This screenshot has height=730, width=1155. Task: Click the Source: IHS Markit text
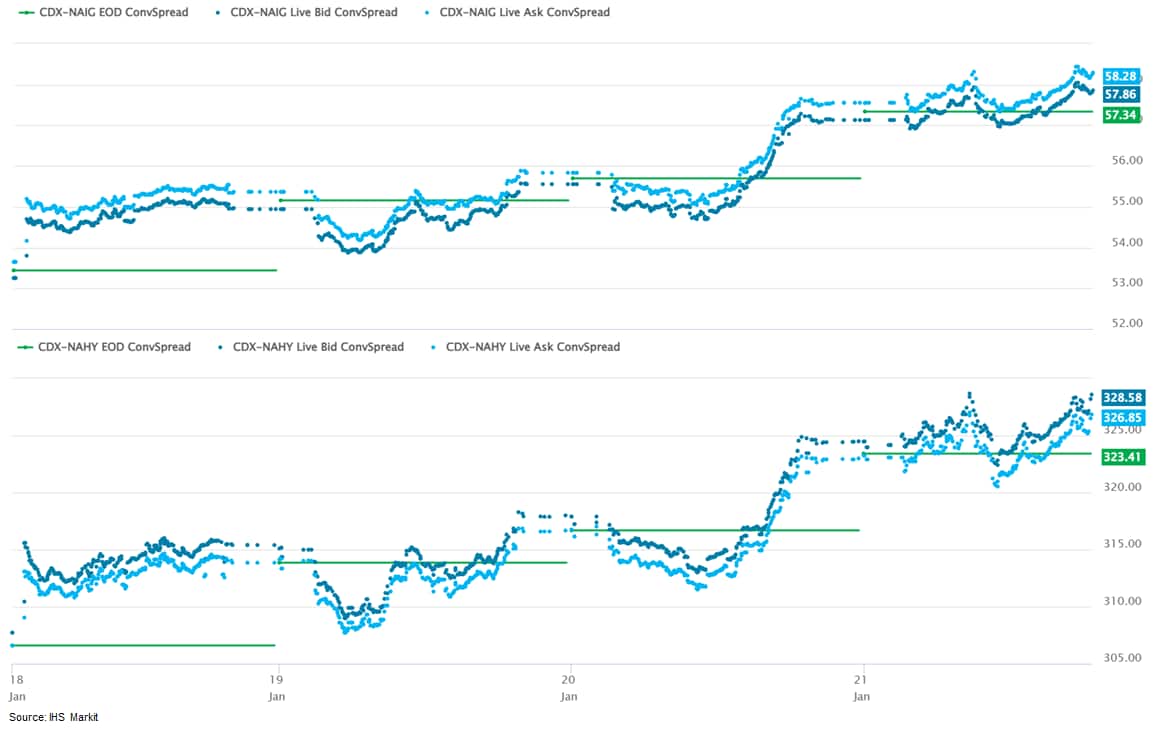coord(54,717)
